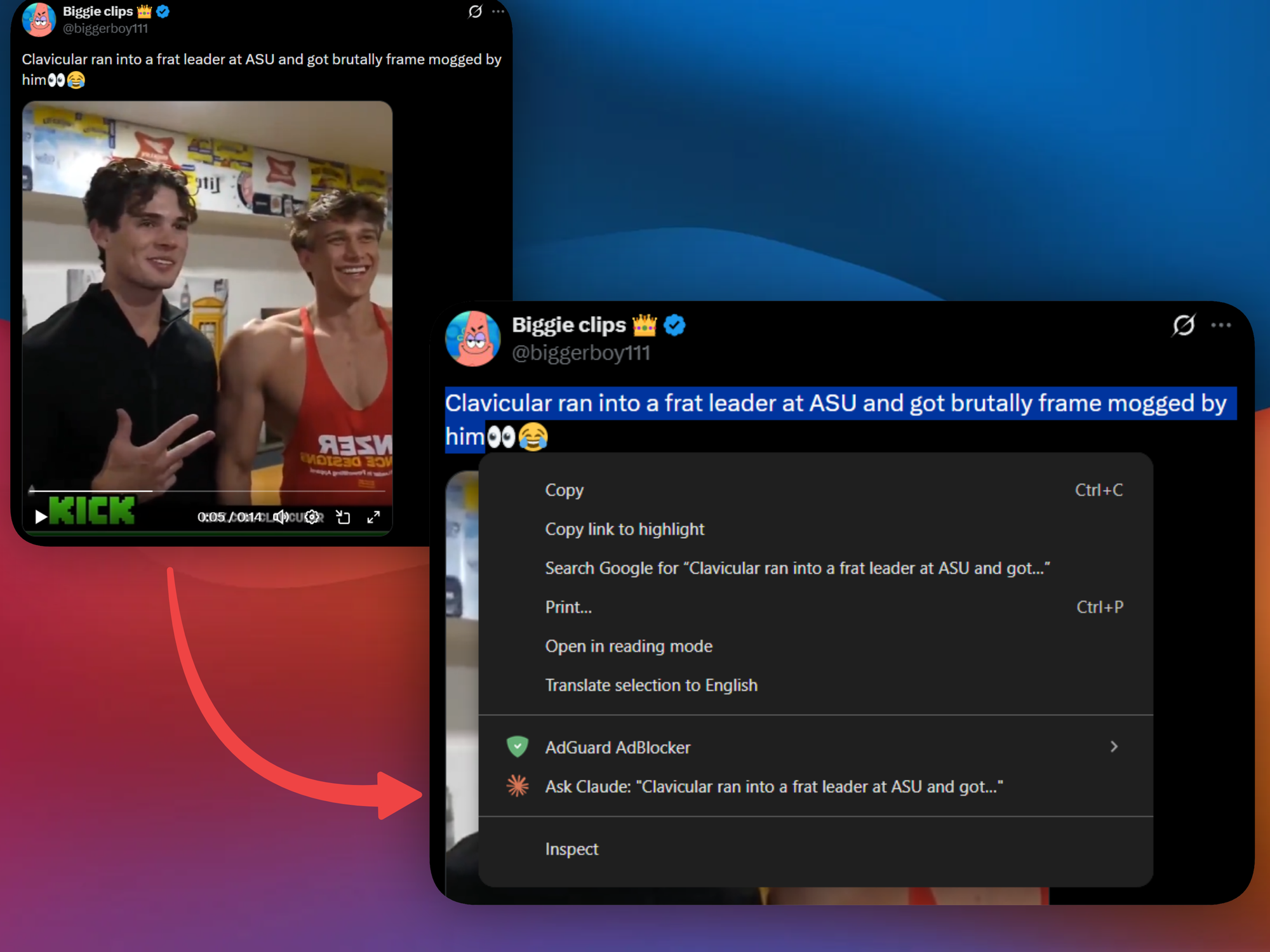
Task: Choose Inspect in the context menu
Action: click(571, 849)
